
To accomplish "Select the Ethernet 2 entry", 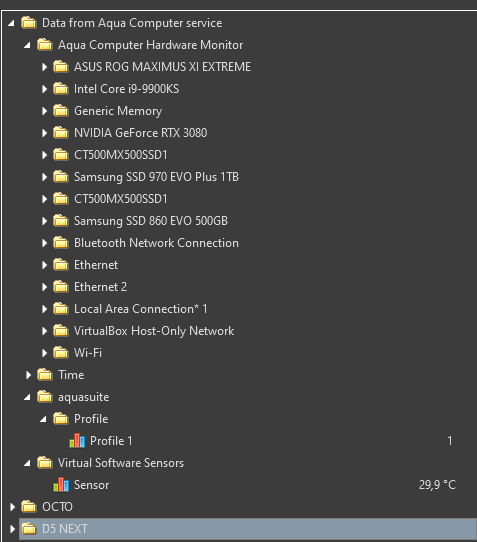I will (x=100, y=287).
